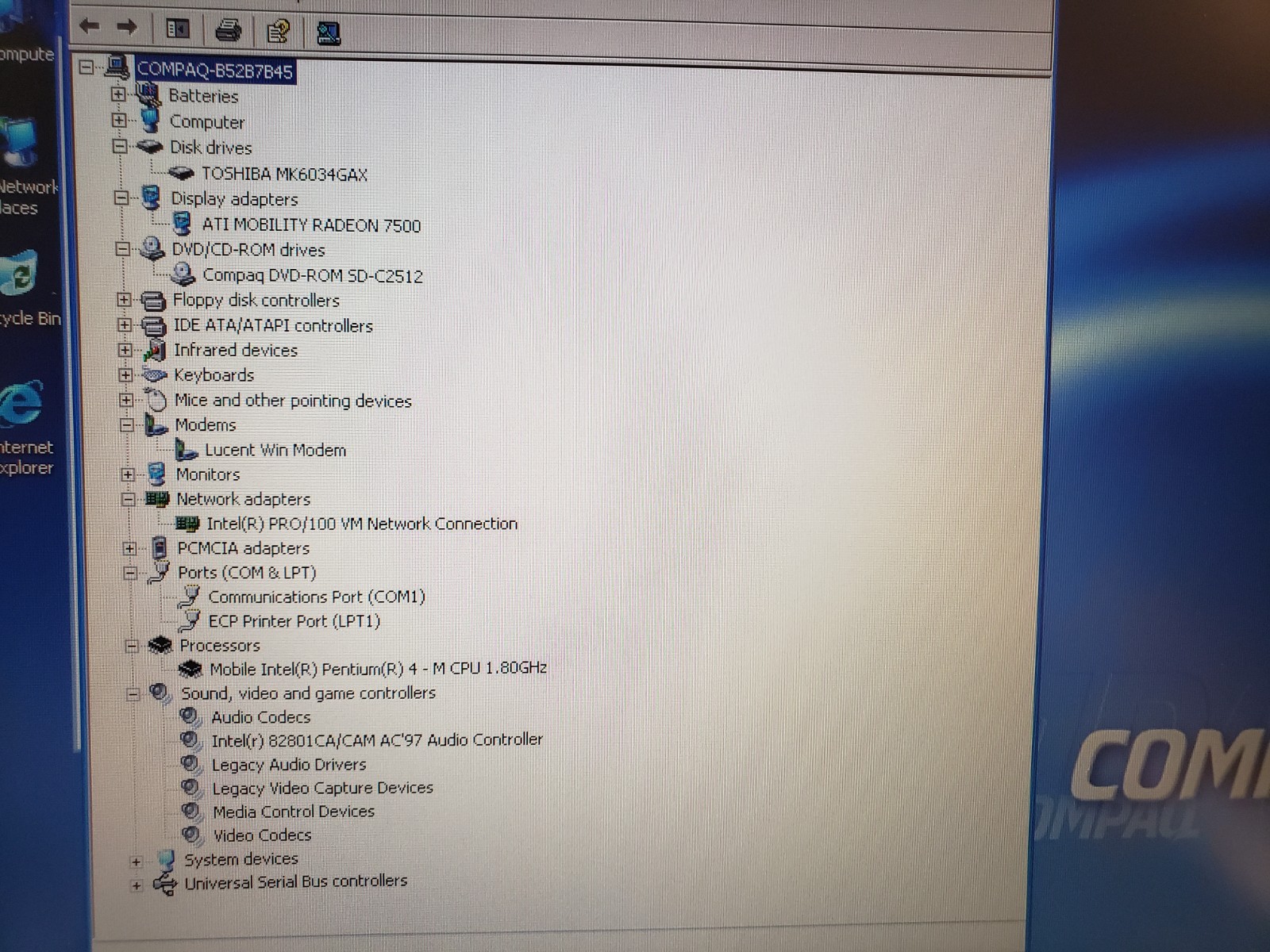1270x952 pixels.
Task: Select the COMPAQ-B52B7B45 computer name
Action: [x=215, y=71]
